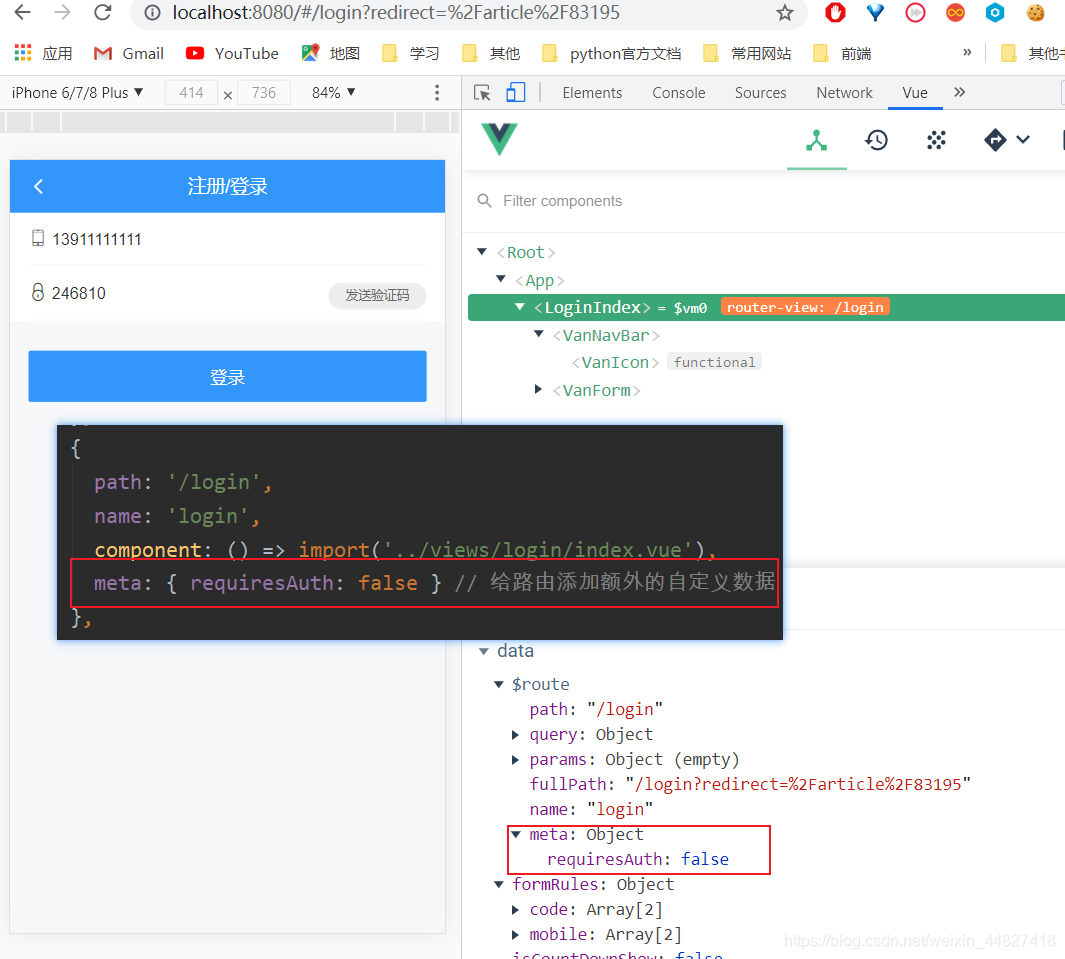
Task: Collapse the VanNavBar component node
Action: 539,334
